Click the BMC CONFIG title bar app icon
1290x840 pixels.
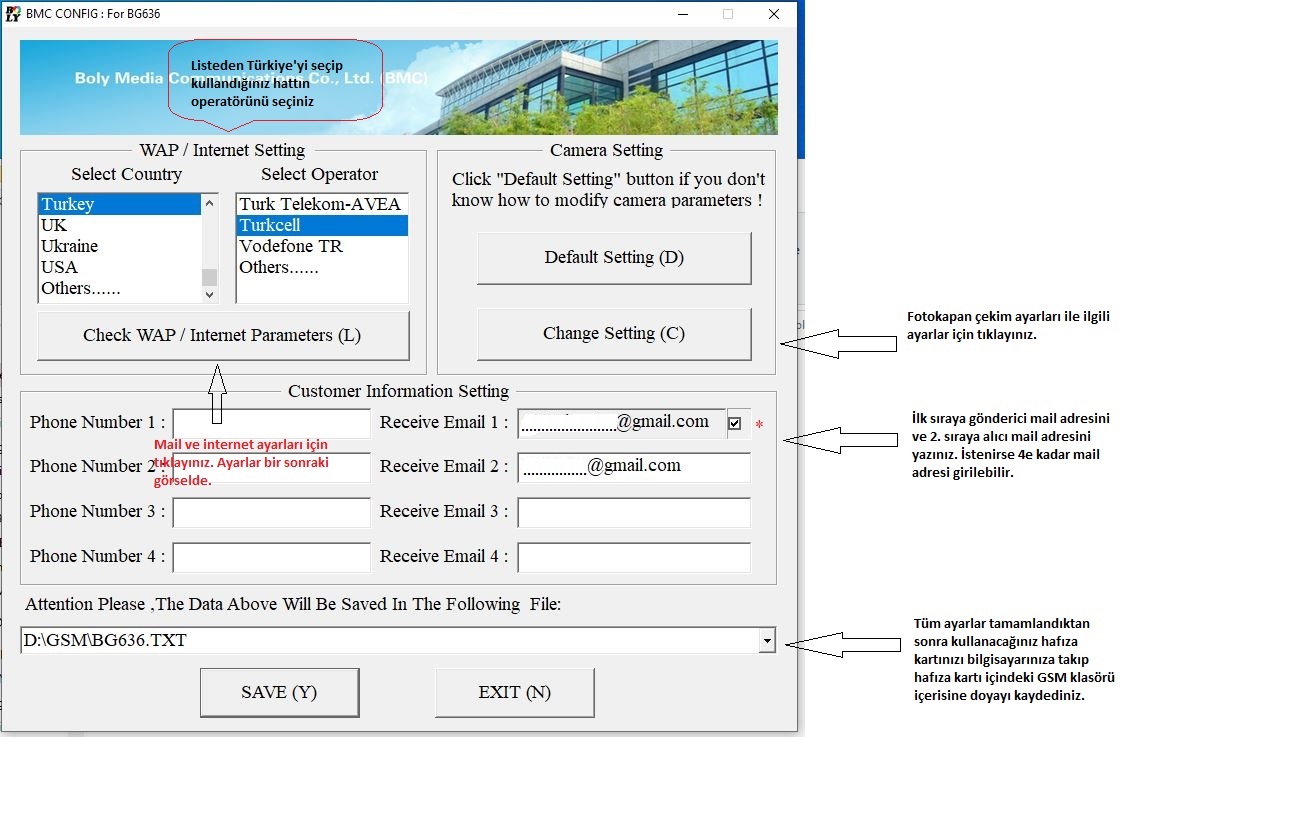[x=13, y=14]
